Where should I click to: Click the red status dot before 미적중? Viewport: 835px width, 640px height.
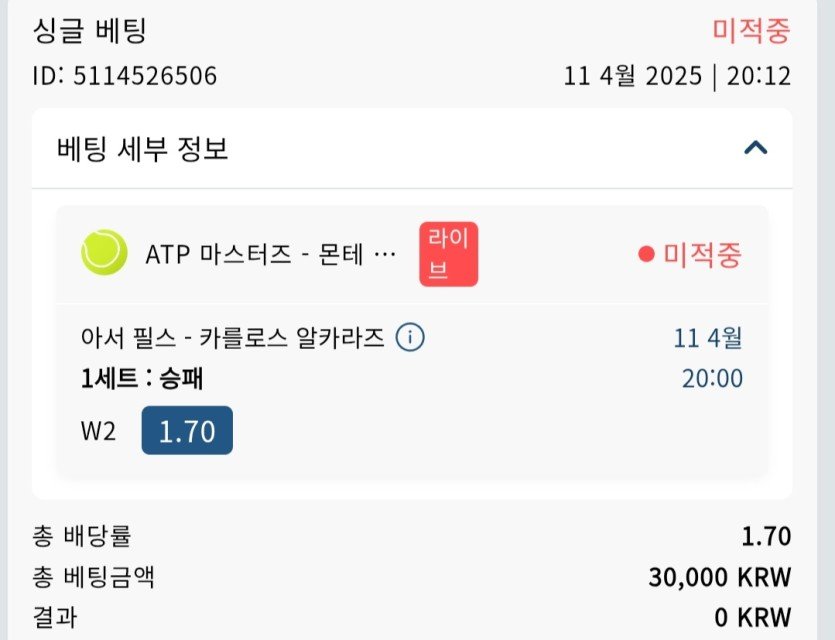tap(646, 255)
